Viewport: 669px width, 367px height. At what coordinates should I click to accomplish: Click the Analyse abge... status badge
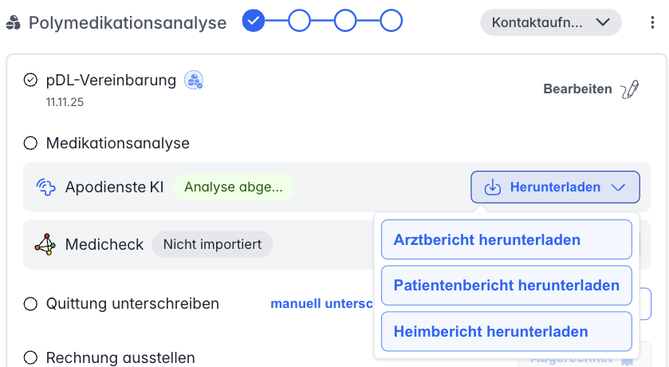pos(234,187)
